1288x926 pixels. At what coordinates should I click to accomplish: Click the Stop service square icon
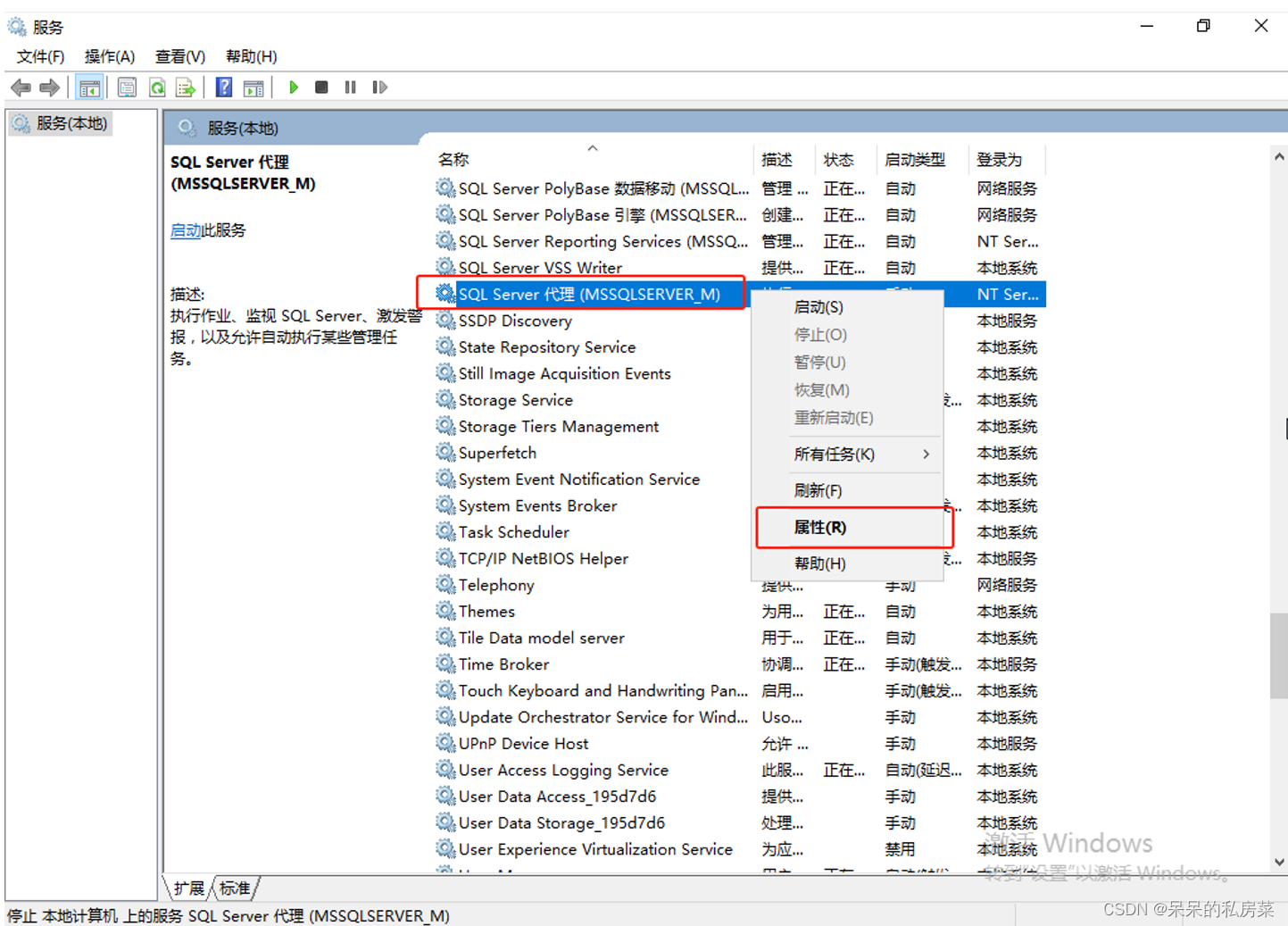pyautogui.click(x=321, y=88)
